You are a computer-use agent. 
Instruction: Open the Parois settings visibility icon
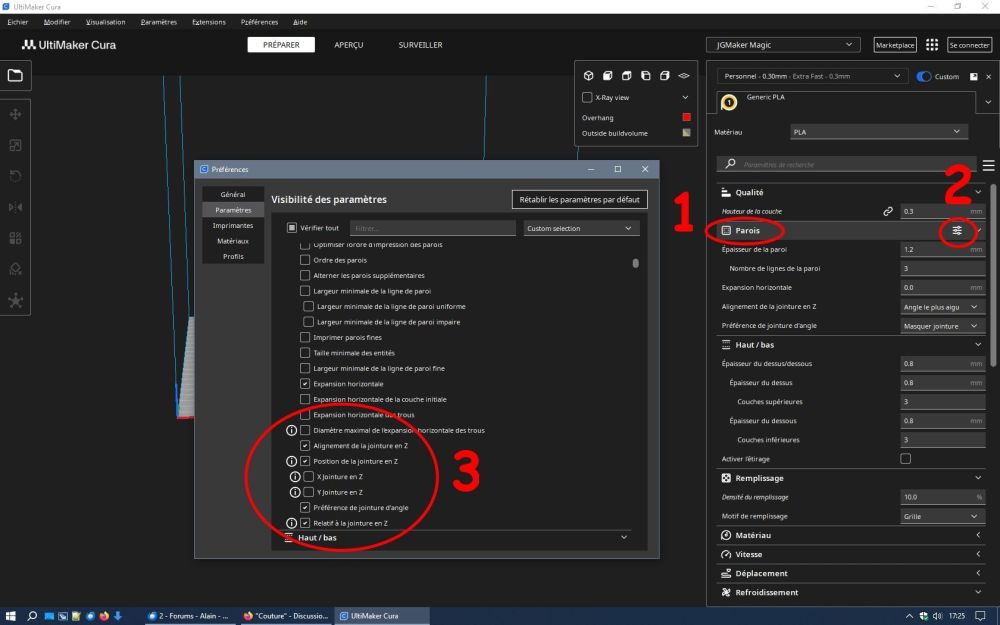tap(957, 230)
